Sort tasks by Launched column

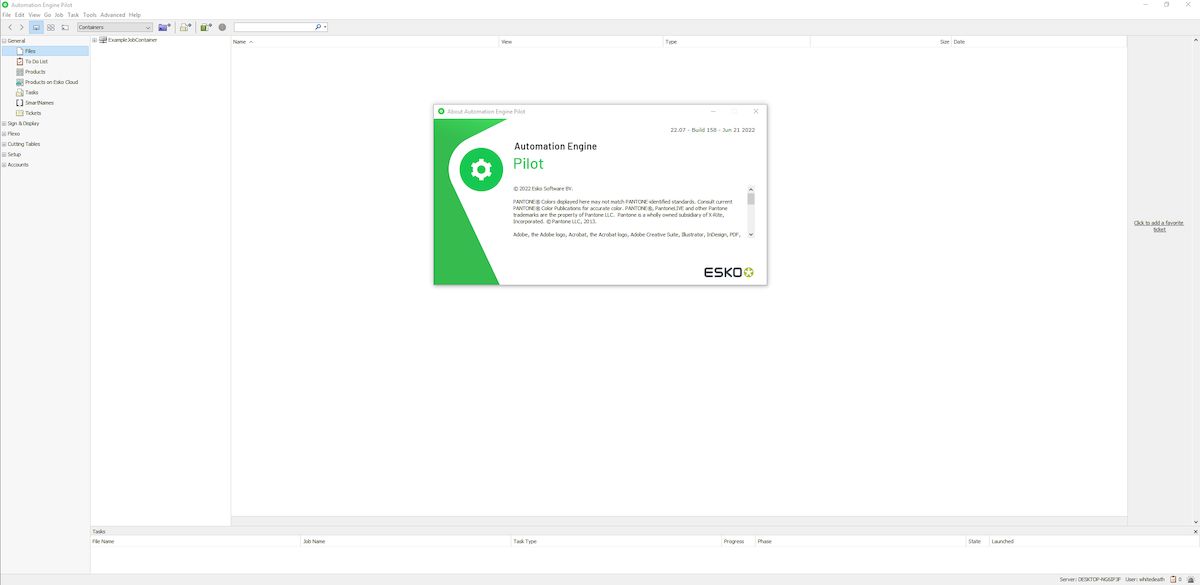click(x=1094, y=541)
